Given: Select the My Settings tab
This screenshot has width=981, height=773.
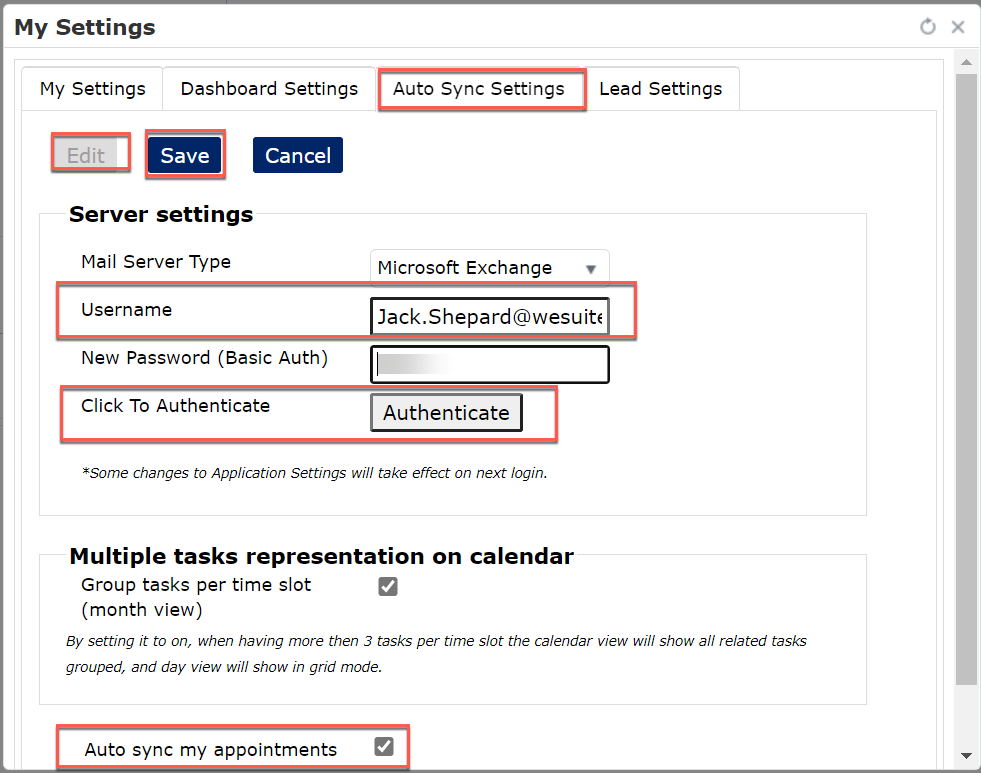Looking at the screenshot, I should click(x=91, y=88).
